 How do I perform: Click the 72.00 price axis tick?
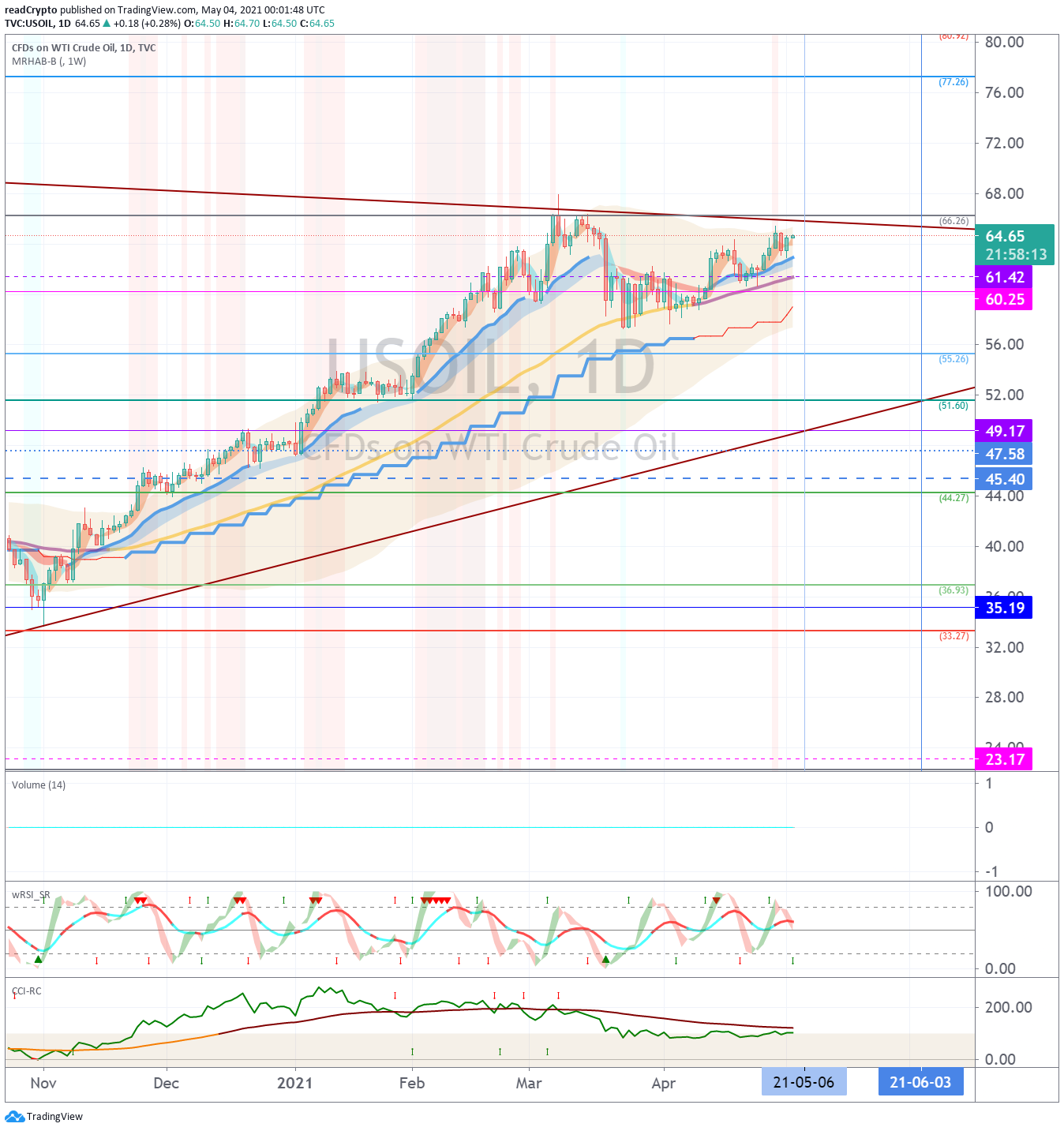pos(1004,144)
